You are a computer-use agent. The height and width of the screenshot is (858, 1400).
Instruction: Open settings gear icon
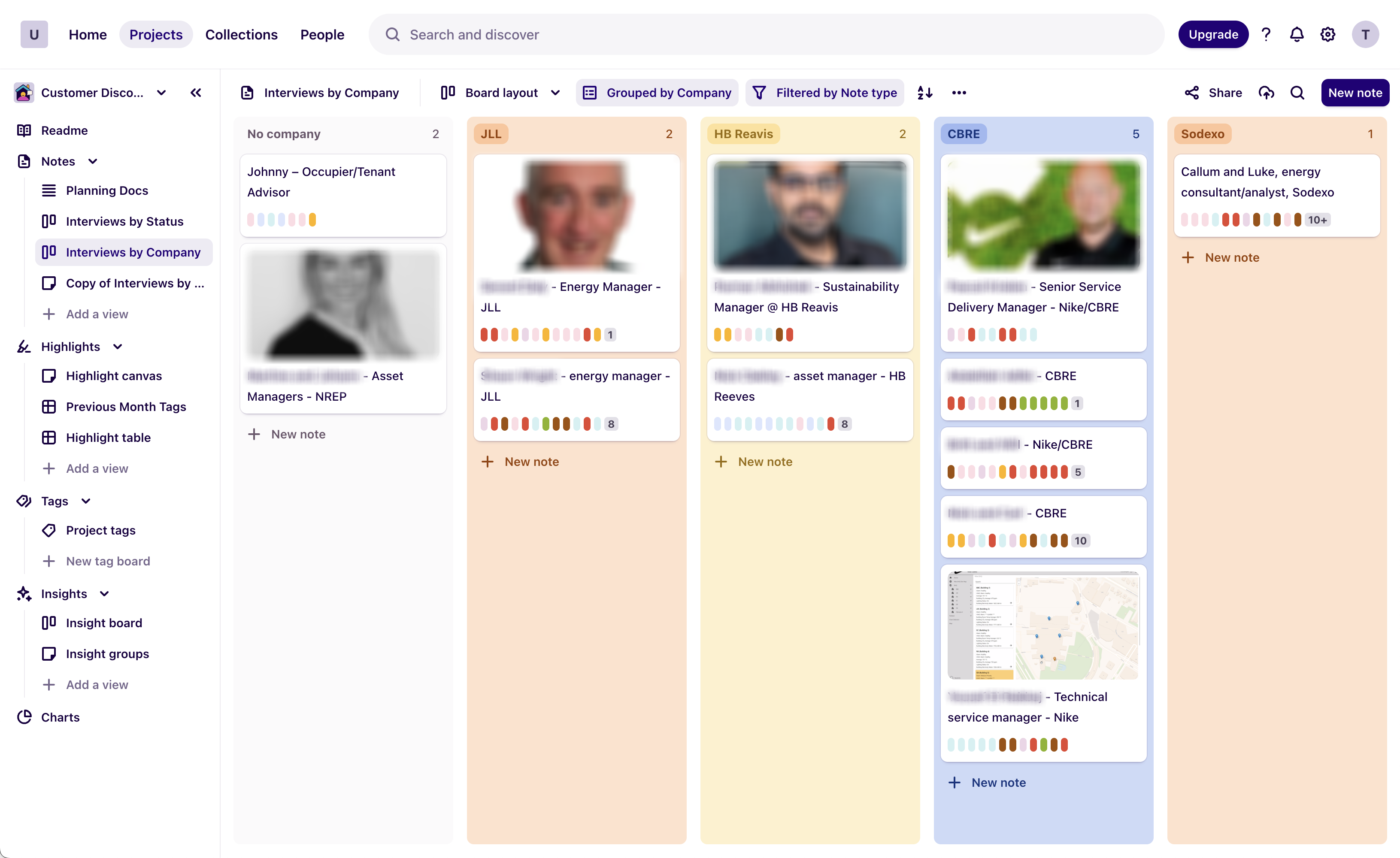point(1328,35)
